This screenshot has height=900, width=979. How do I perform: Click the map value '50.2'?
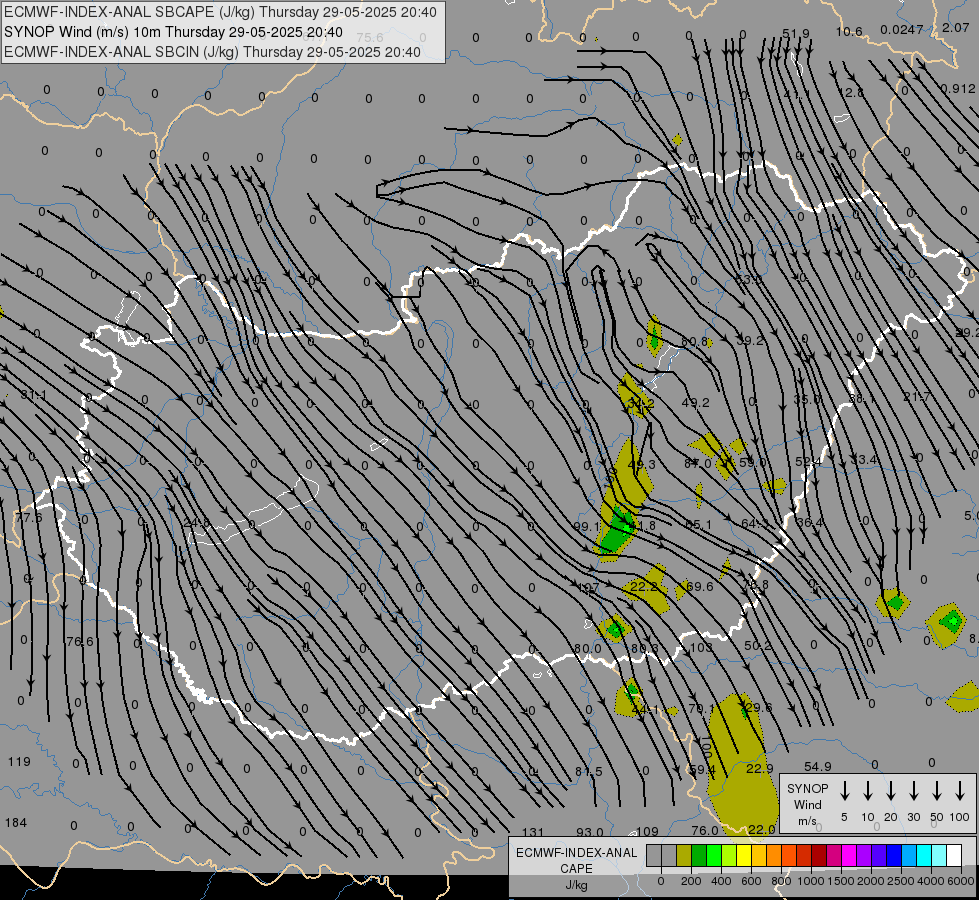pos(757,645)
